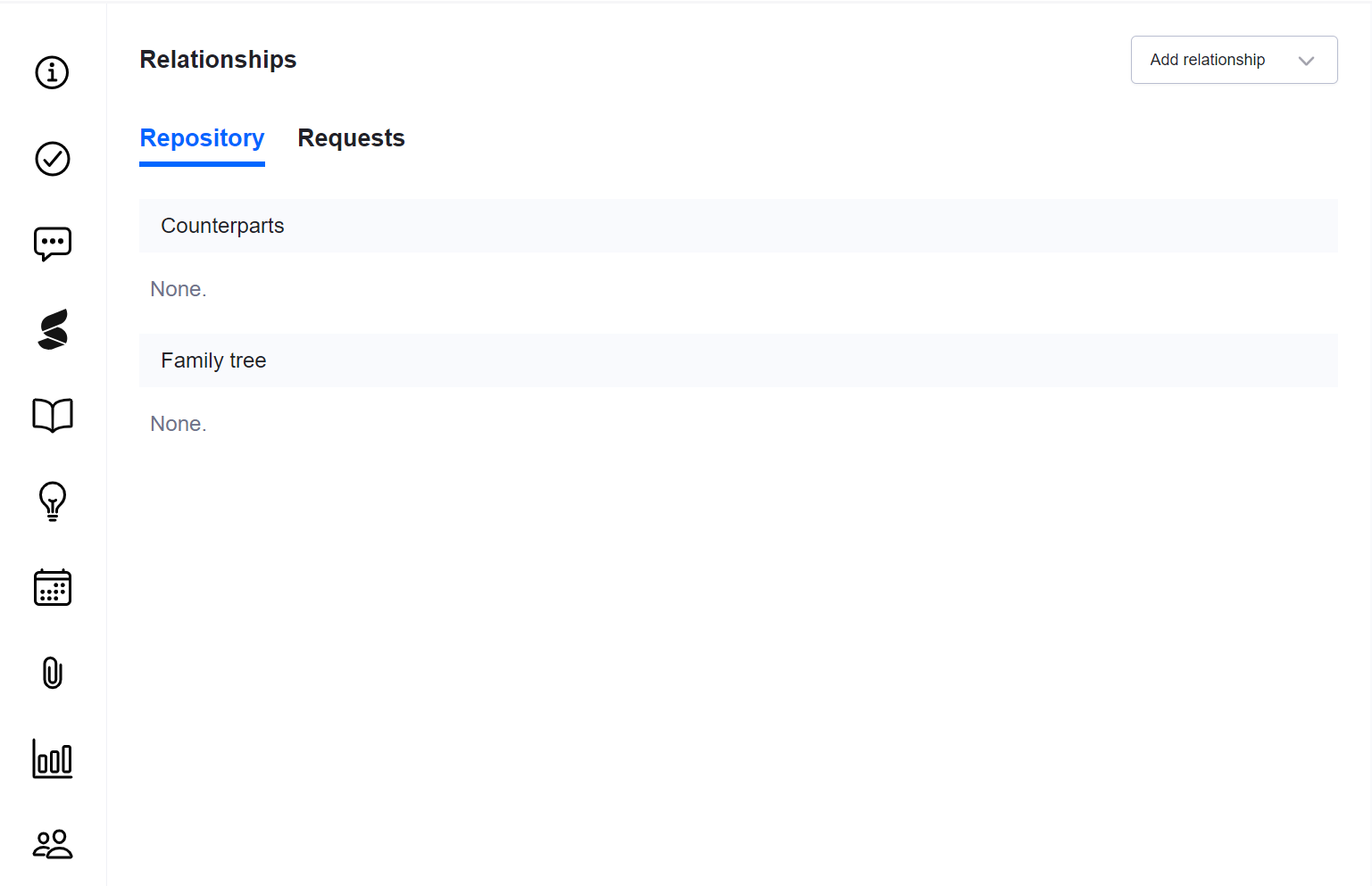This screenshot has height=886, width=1372.
Task: Click None under Family tree
Action: point(178,423)
